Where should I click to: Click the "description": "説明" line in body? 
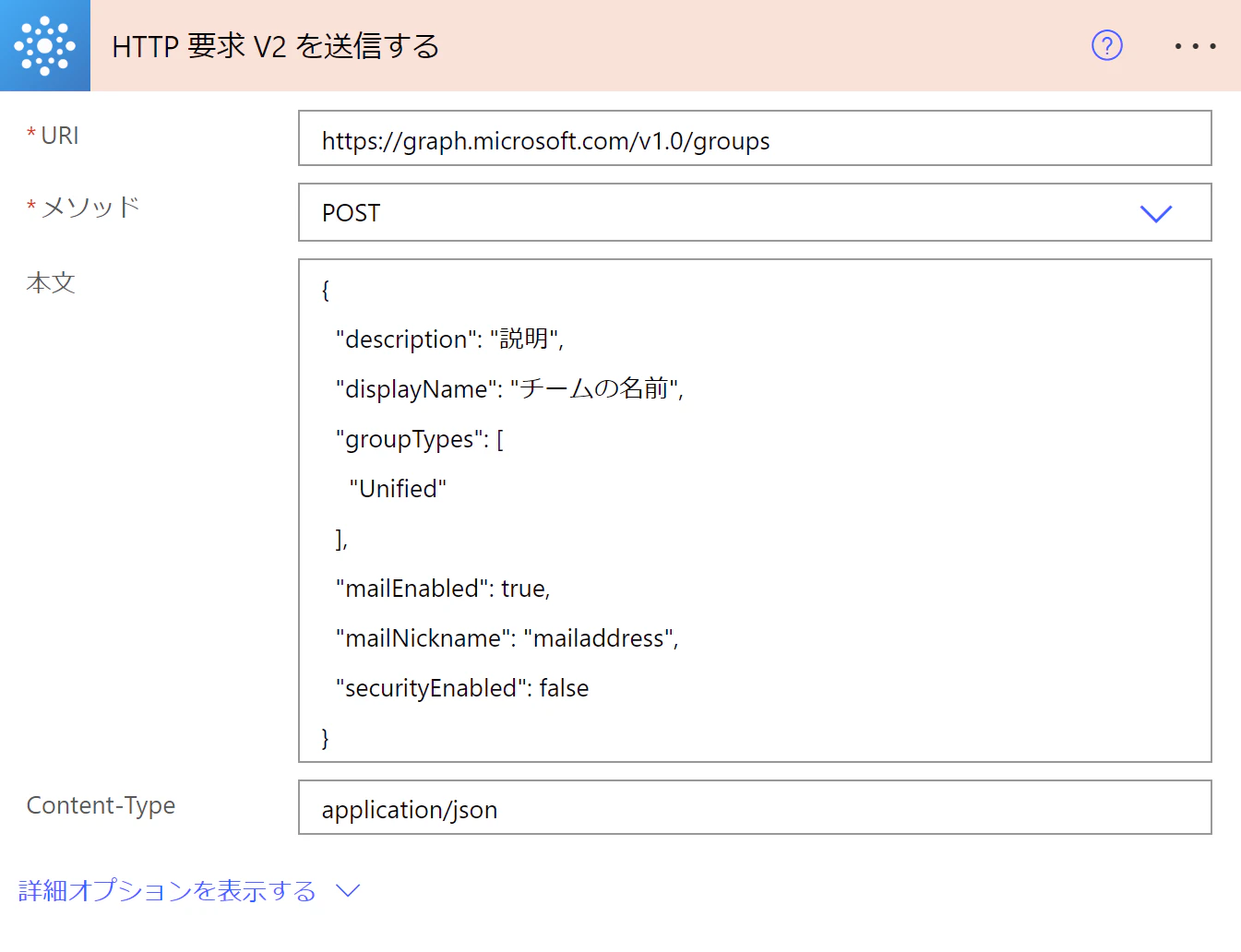coord(449,339)
